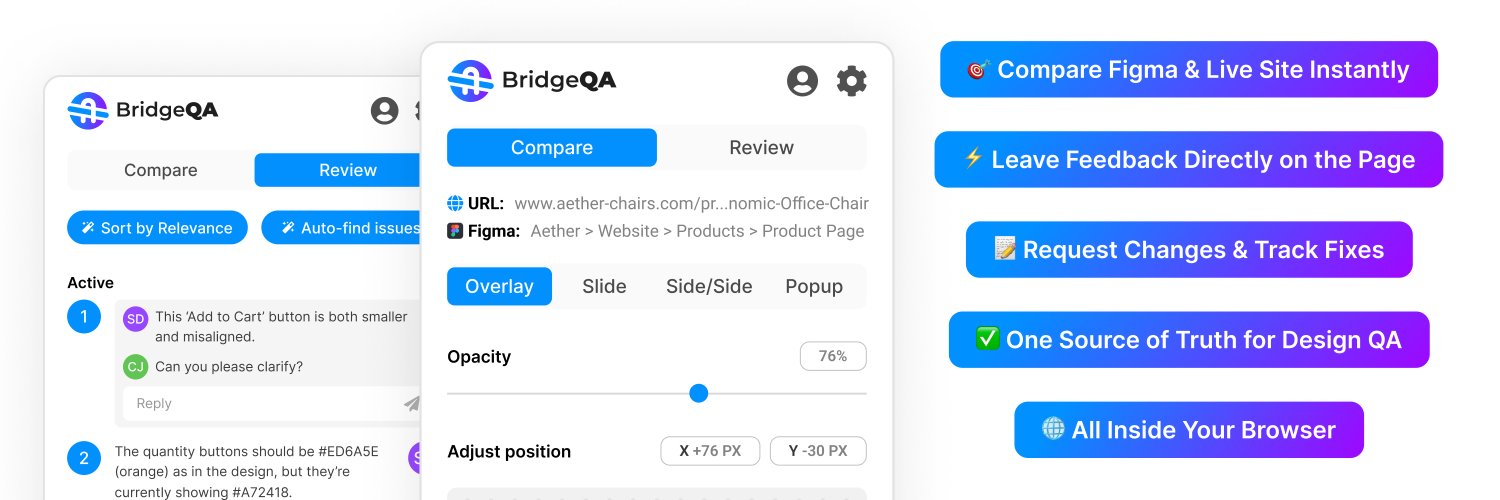The height and width of the screenshot is (500, 1500).
Task: Open the settings gear in the center panel
Action: 851,81
